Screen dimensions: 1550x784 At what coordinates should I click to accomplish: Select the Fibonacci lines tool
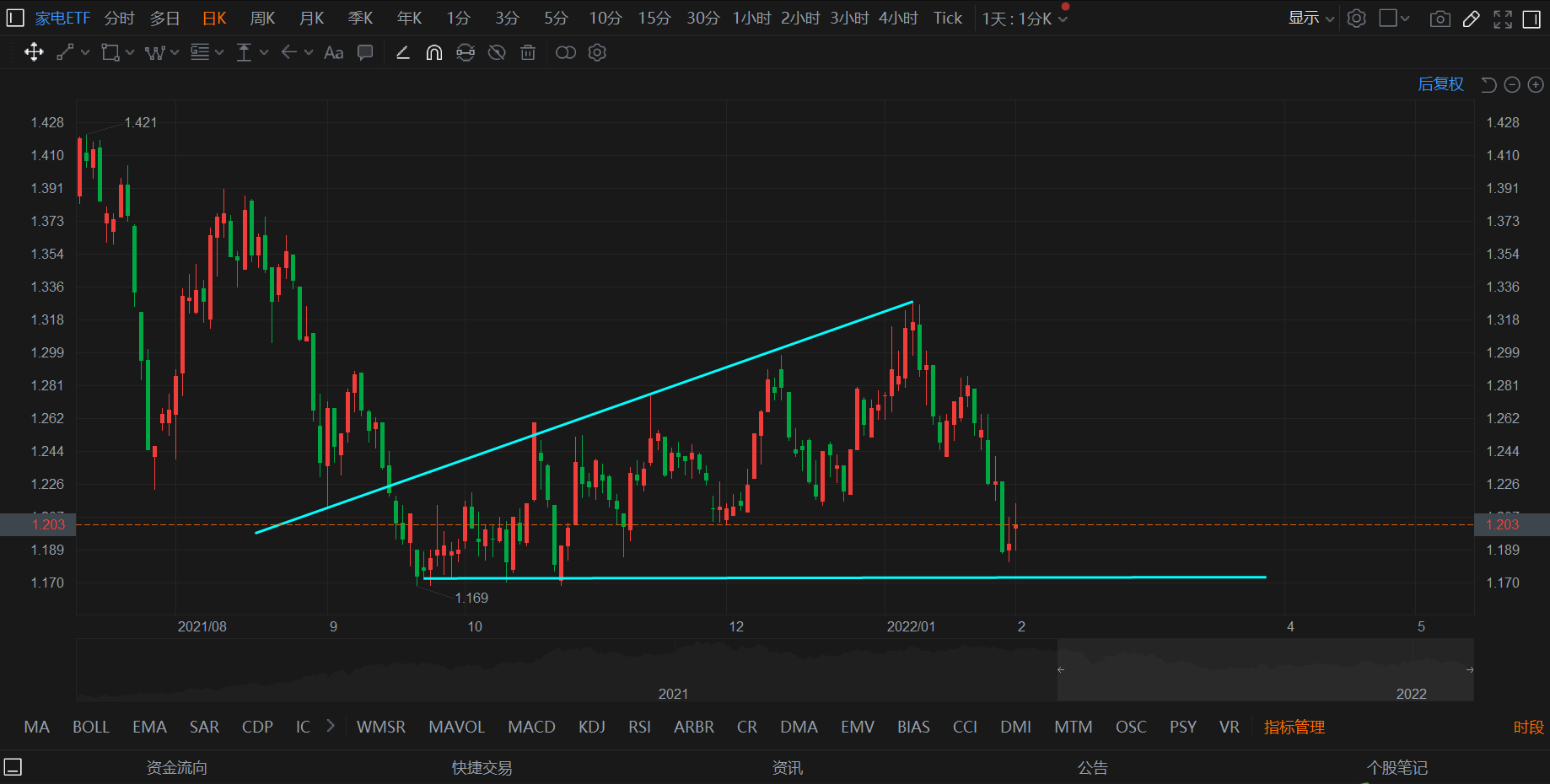200,52
